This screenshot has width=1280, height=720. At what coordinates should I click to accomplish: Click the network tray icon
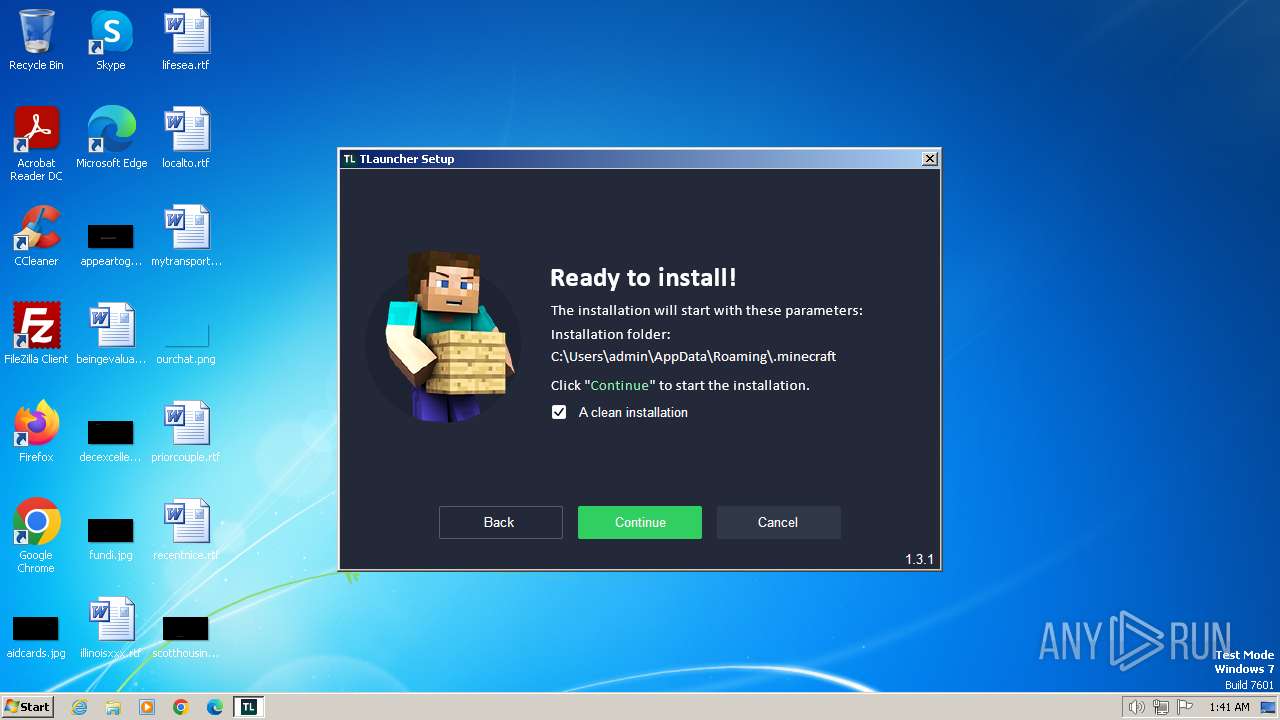[1161, 707]
